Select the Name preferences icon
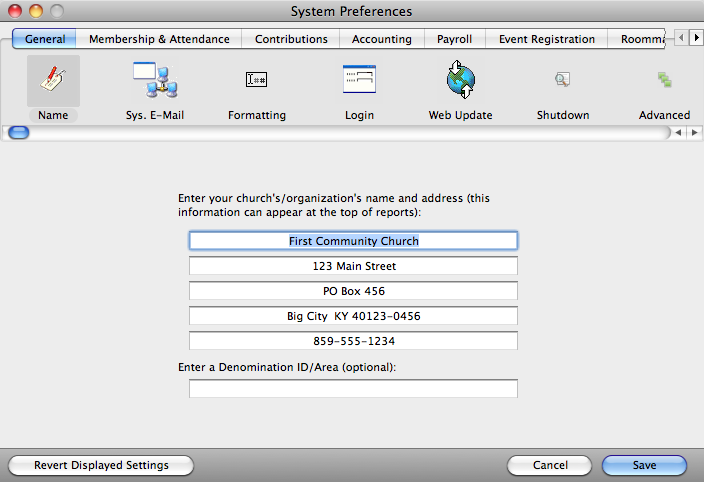704x482 pixels. 53,82
